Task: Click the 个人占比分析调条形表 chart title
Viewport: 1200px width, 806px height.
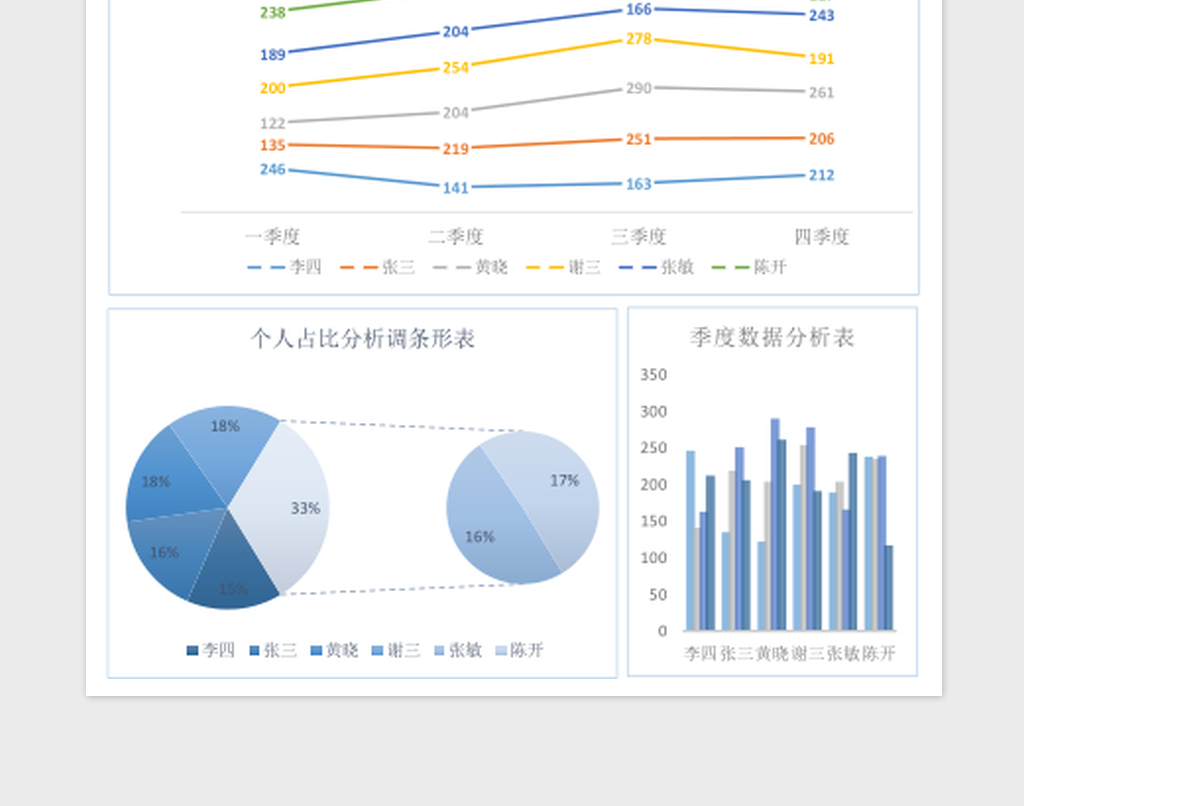Action: 363,339
